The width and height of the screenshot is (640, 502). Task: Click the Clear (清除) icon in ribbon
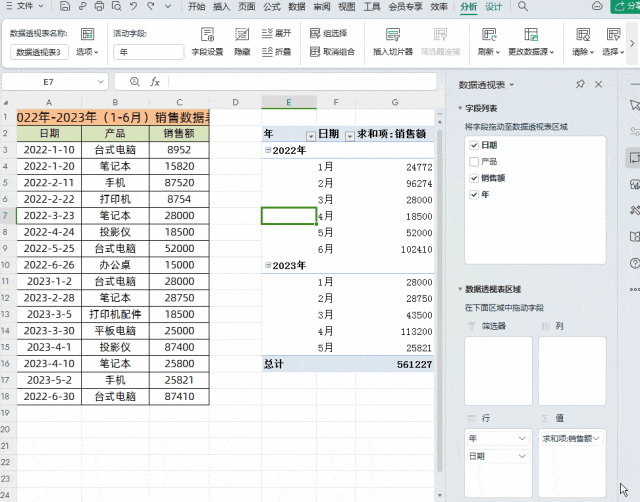583,35
